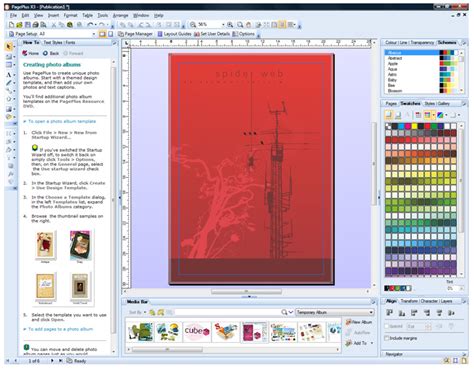474x369 pixels.
Task: Select the Pointer tool in the left toolbox
Action: coord(9,47)
